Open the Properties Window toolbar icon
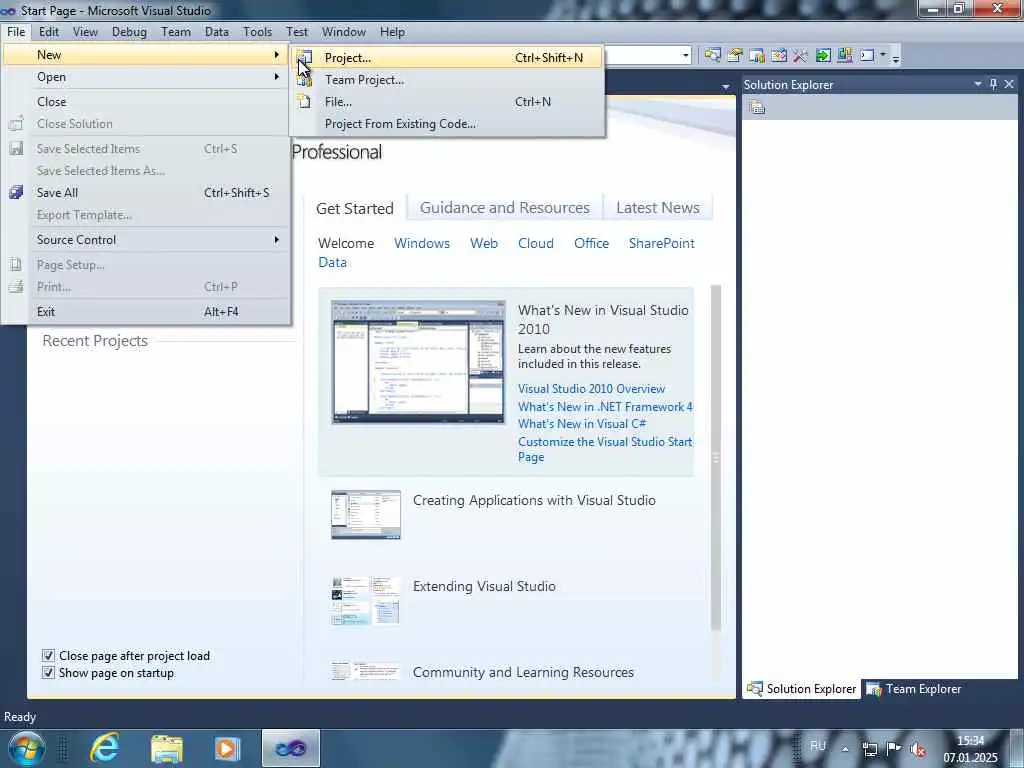The height and width of the screenshot is (768, 1024). [x=735, y=56]
